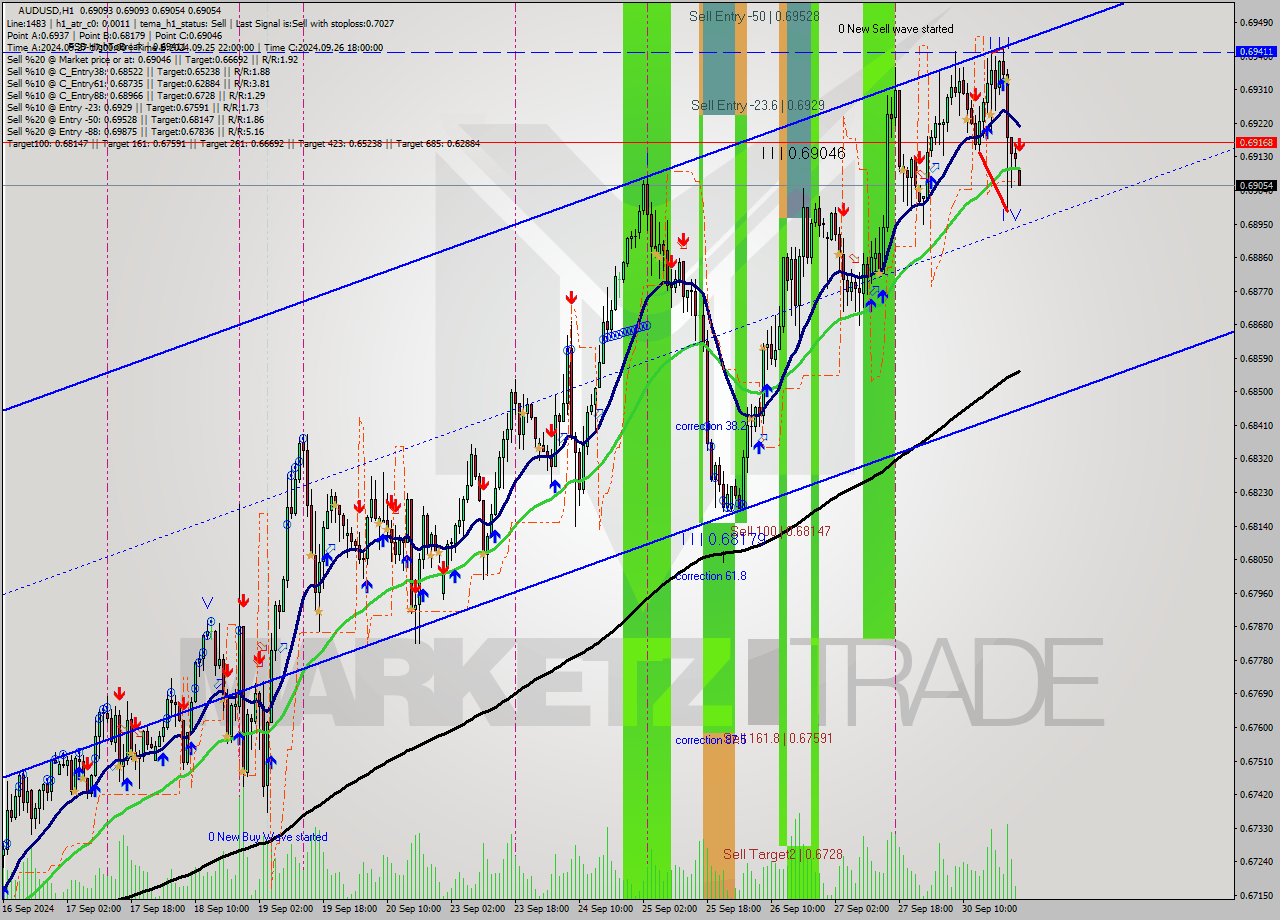1280x920 pixels.
Task: Click the '27 Sep 02:00' time label
Action: [862, 909]
